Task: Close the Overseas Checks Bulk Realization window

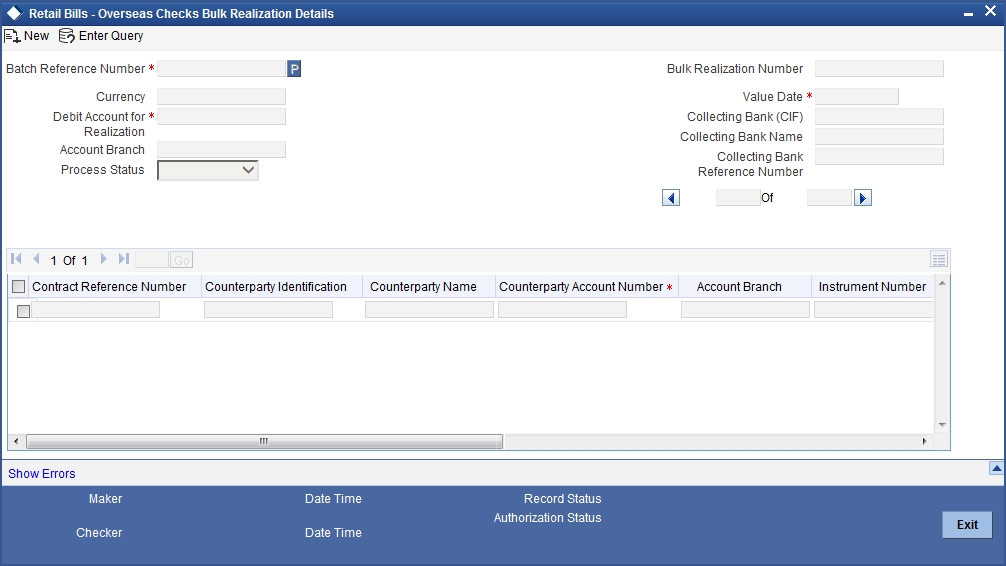Action: click(x=990, y=12)
